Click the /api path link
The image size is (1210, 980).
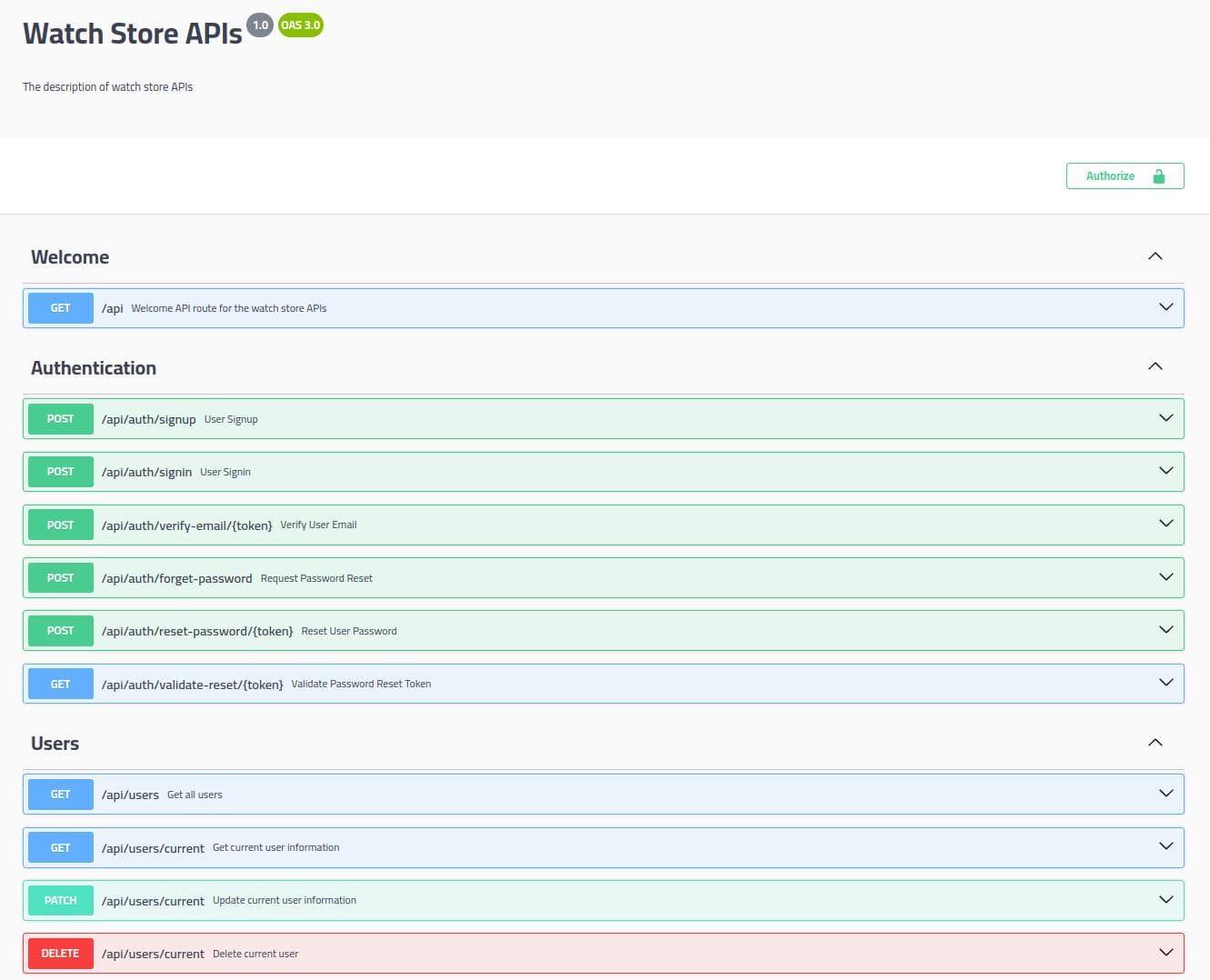(x=112, y=308)
